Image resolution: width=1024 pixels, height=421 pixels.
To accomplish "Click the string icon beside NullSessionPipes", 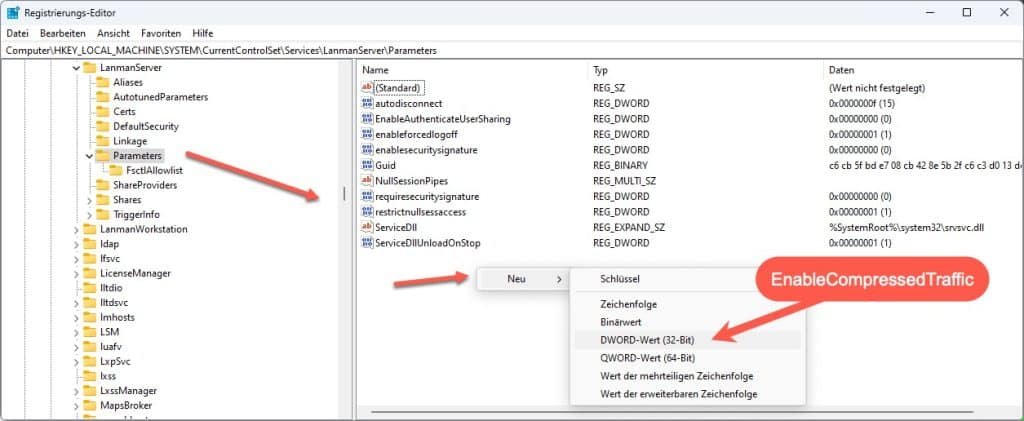I will pos(367,181).
